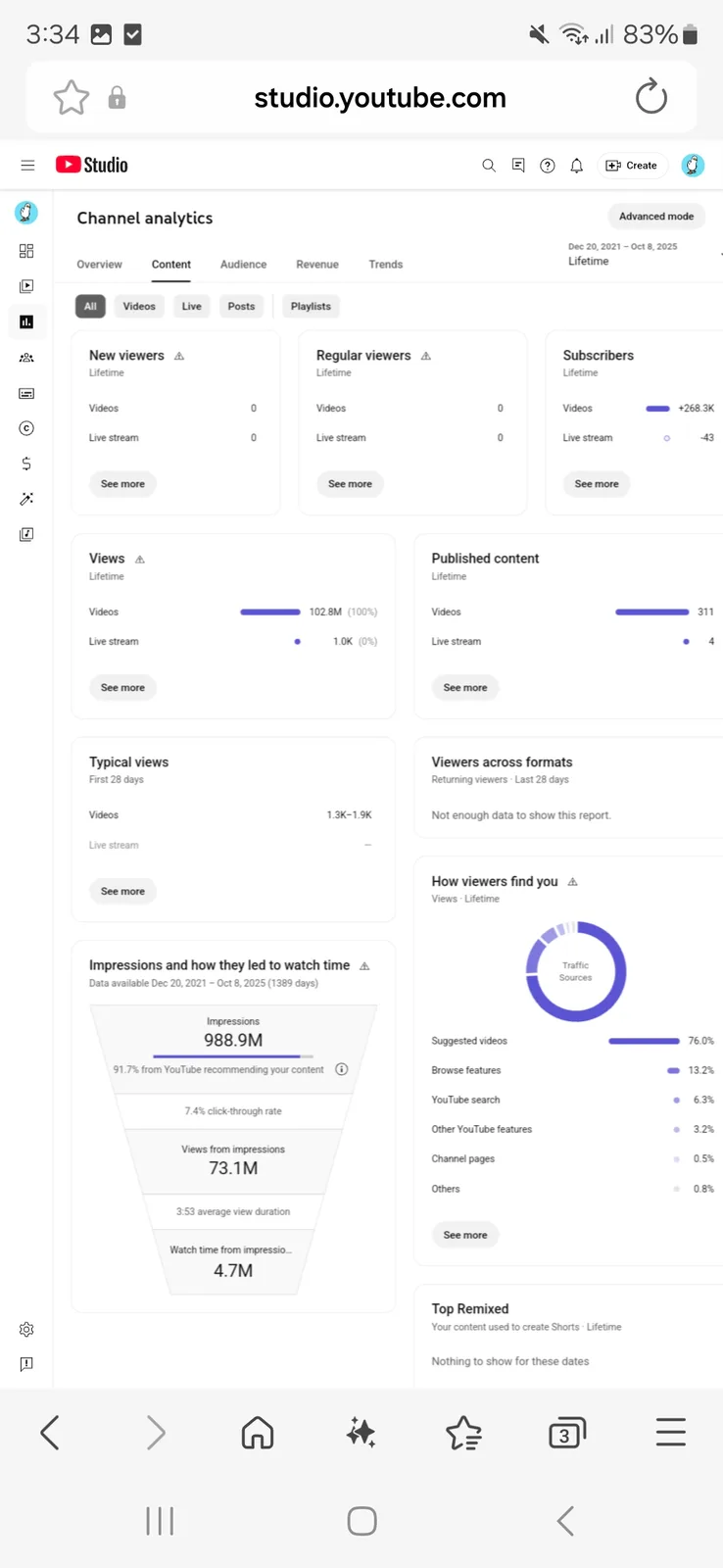This screenshot has height=1568, width=723.
Task: Click the warning icon beside New viewers
Action: click(x=179, y=356)
